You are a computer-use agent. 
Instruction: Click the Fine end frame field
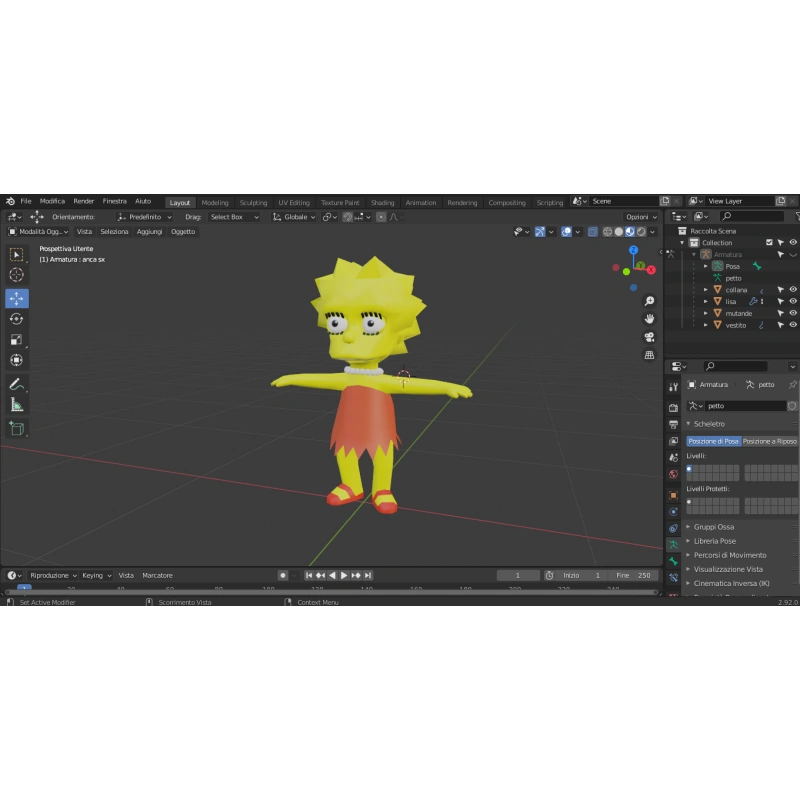coord(633,576)
